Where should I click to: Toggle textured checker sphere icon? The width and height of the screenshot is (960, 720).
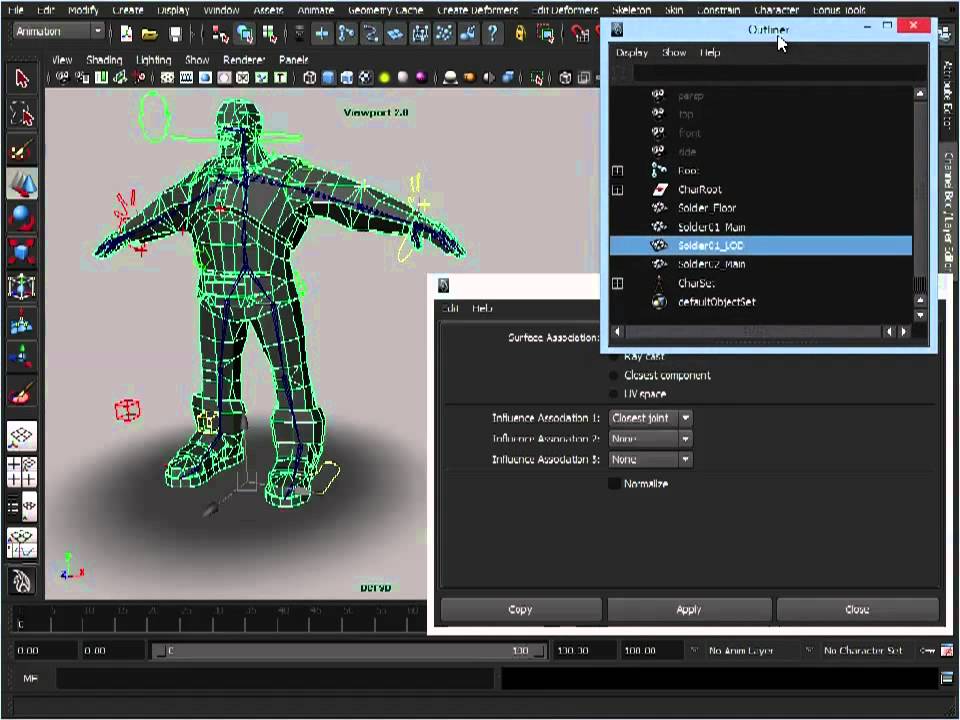point(366,78)
